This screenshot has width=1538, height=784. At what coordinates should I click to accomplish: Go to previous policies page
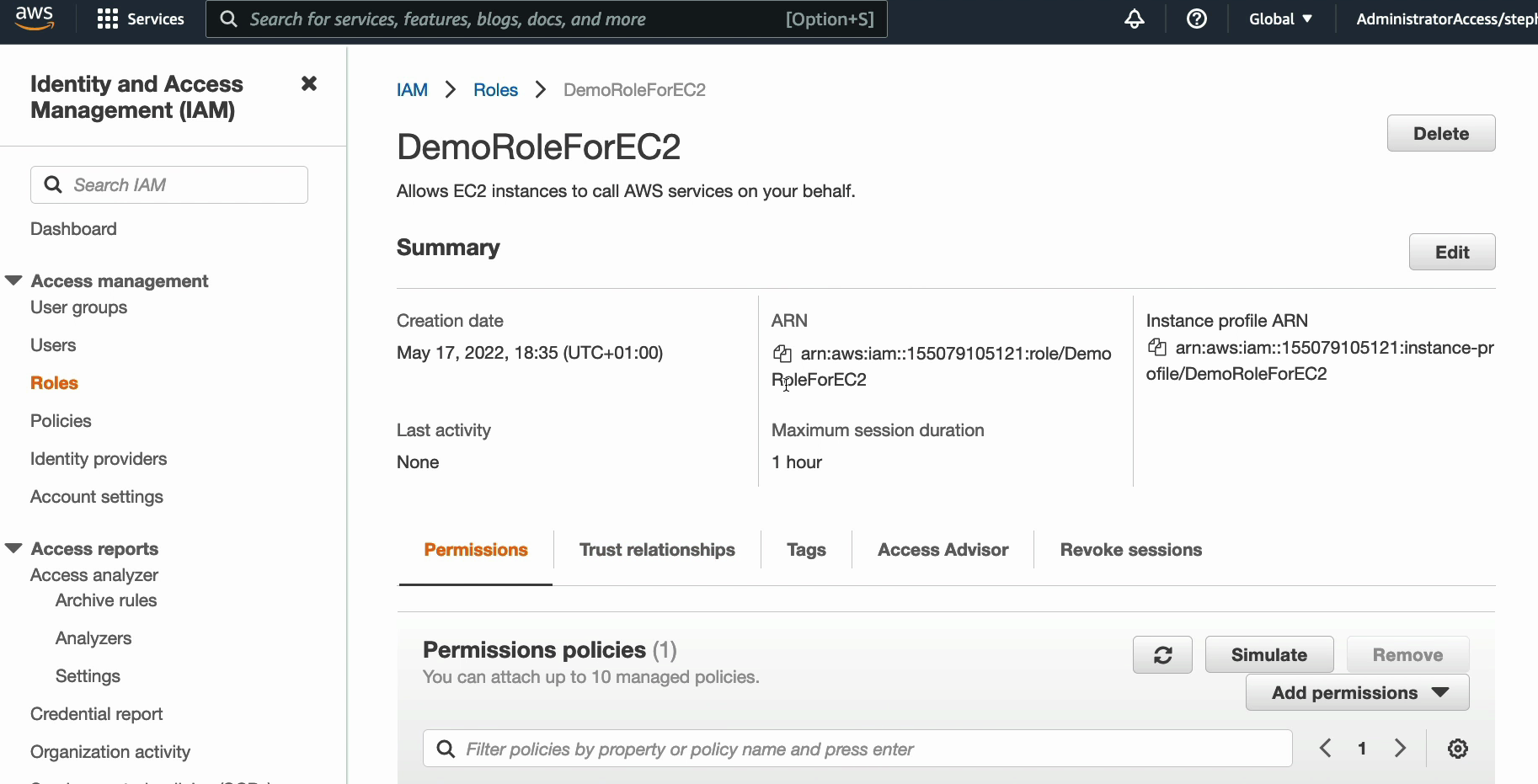point(1325,748)
